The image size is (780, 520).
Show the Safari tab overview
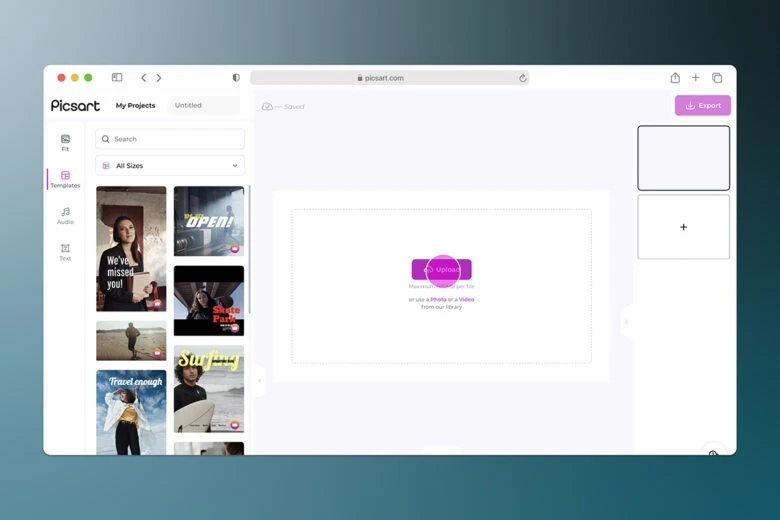(717, 78)
